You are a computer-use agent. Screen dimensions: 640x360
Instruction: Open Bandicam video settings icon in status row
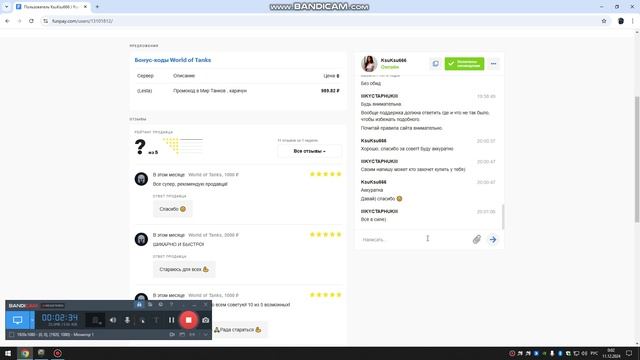point(172,334)
